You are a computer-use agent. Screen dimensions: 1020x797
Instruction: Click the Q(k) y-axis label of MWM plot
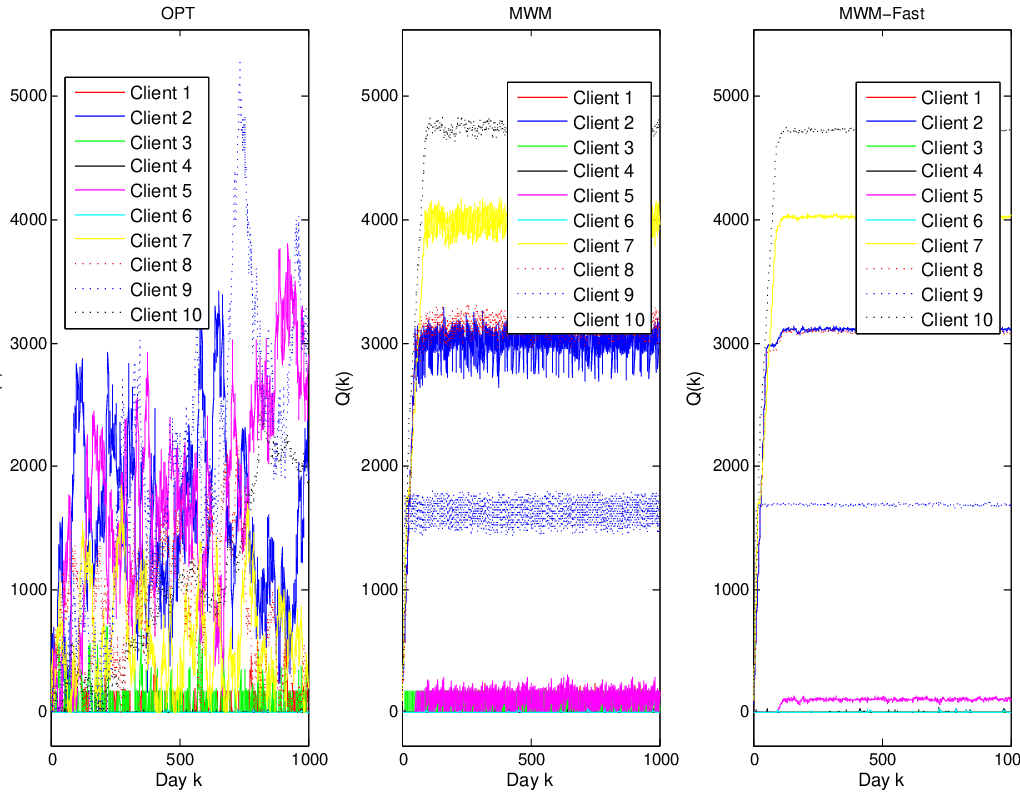(343, 388)
